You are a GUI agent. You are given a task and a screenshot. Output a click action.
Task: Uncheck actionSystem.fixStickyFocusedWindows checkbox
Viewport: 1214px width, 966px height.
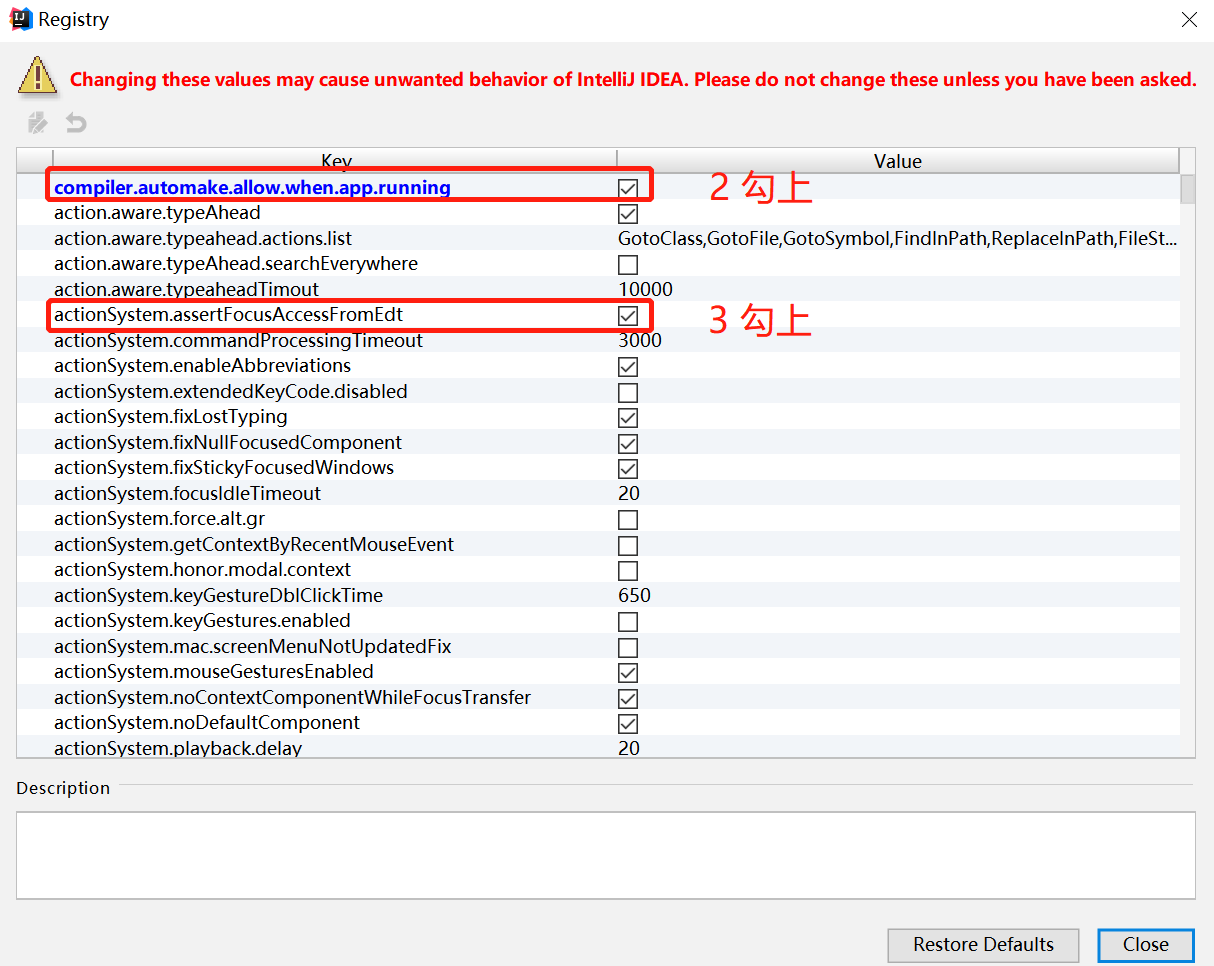click(628, 469)
